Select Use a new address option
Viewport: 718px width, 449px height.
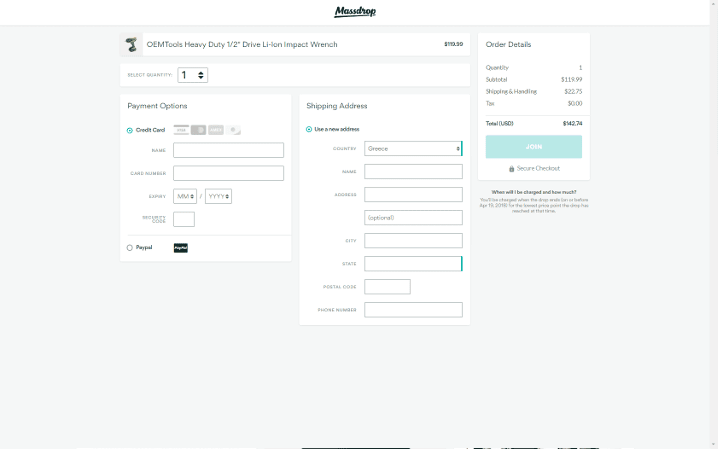(309, 129)
